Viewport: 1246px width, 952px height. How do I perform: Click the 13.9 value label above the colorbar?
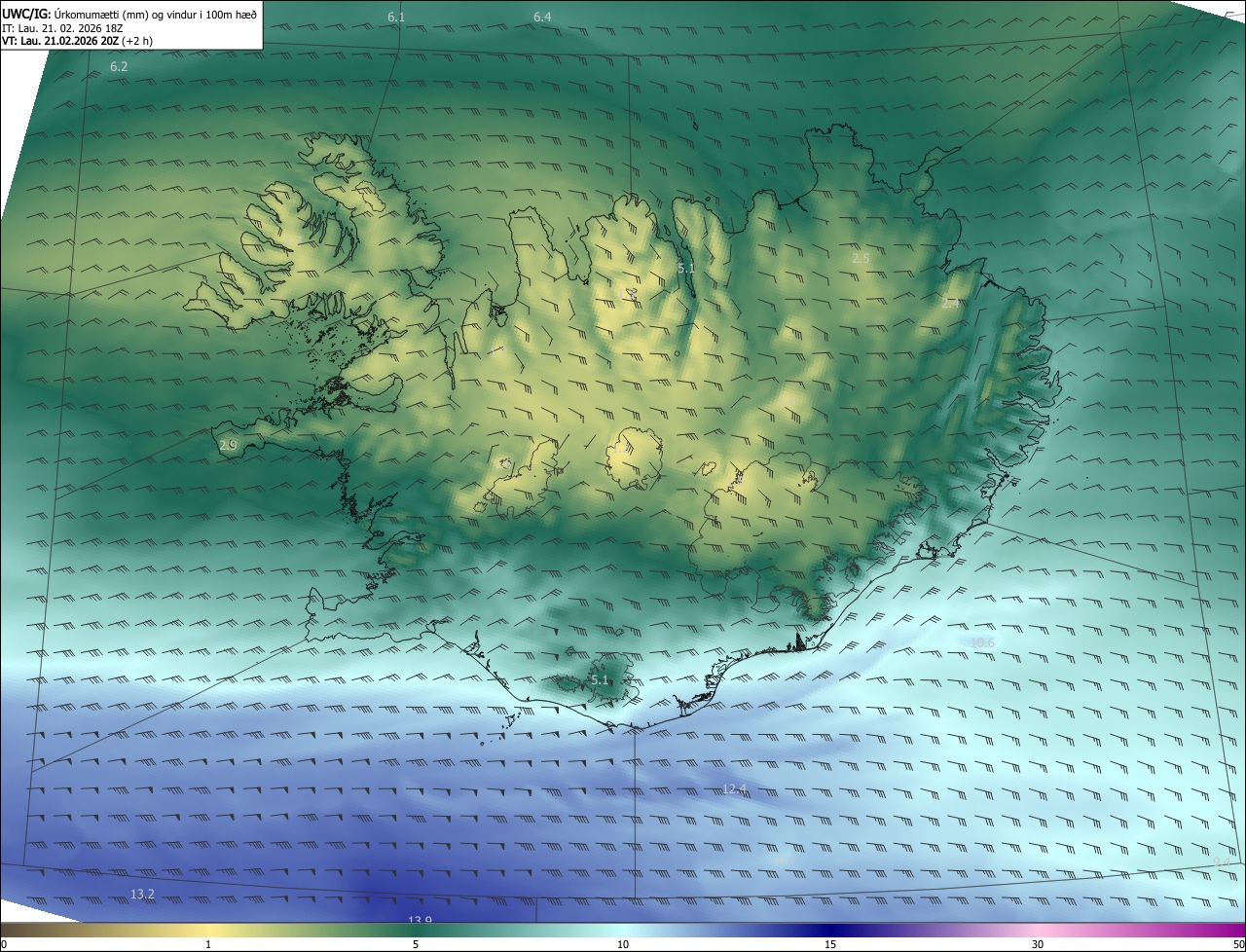tap(420, 920)
